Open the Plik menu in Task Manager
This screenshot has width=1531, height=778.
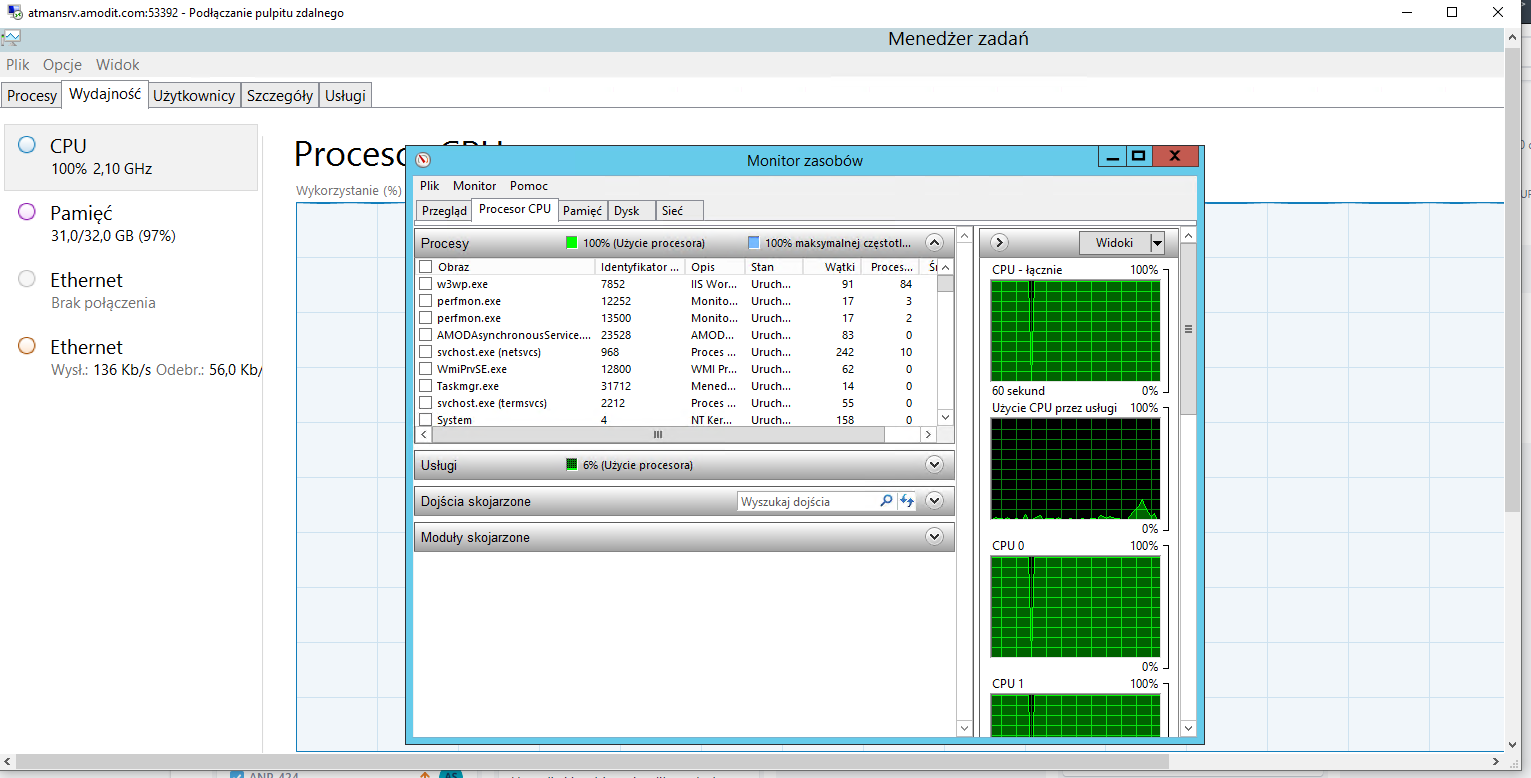pos(18,64)
